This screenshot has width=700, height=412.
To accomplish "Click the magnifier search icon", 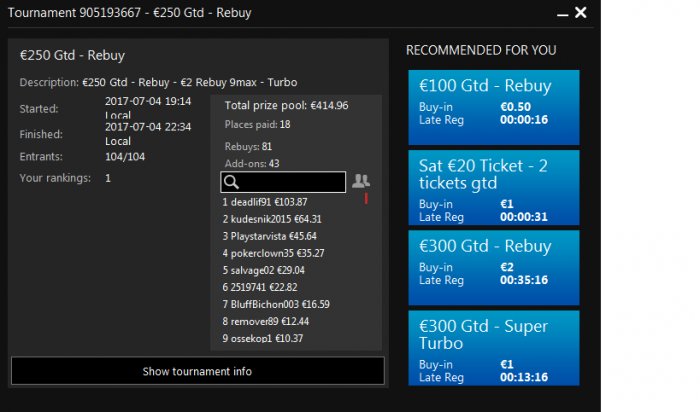I will click(231, 182).
